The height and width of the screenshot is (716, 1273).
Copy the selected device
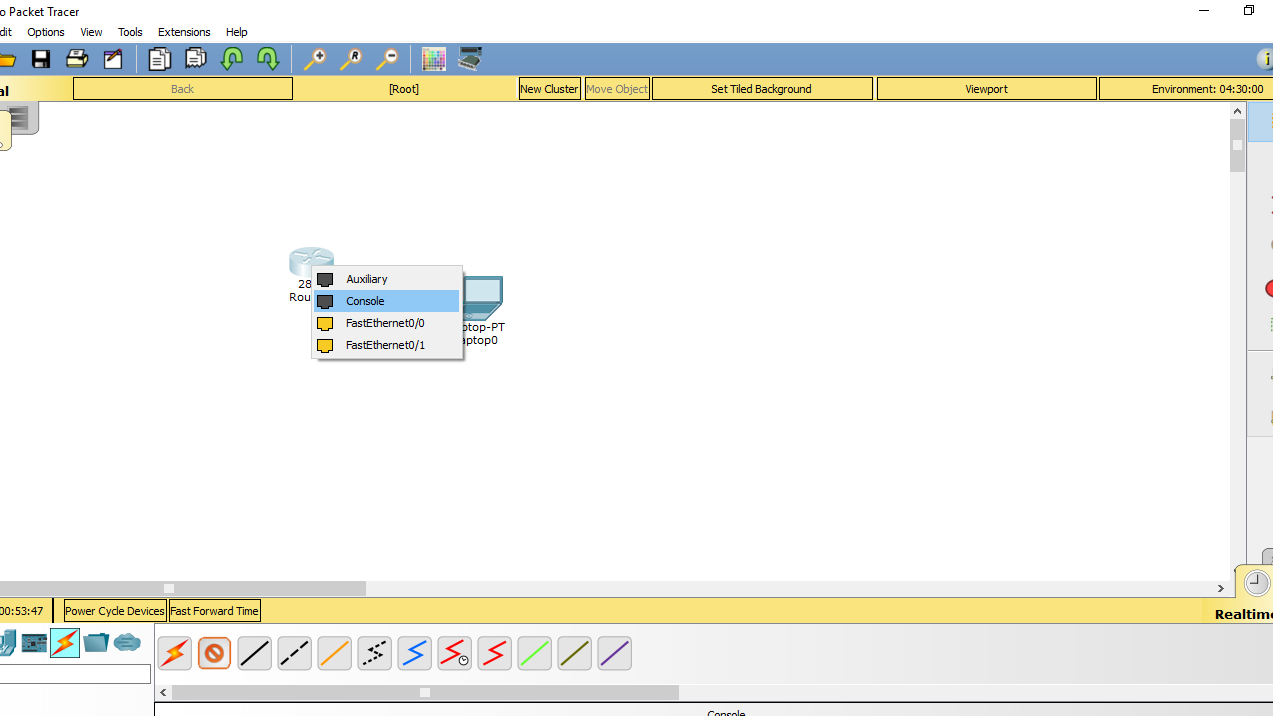[159, 59]
